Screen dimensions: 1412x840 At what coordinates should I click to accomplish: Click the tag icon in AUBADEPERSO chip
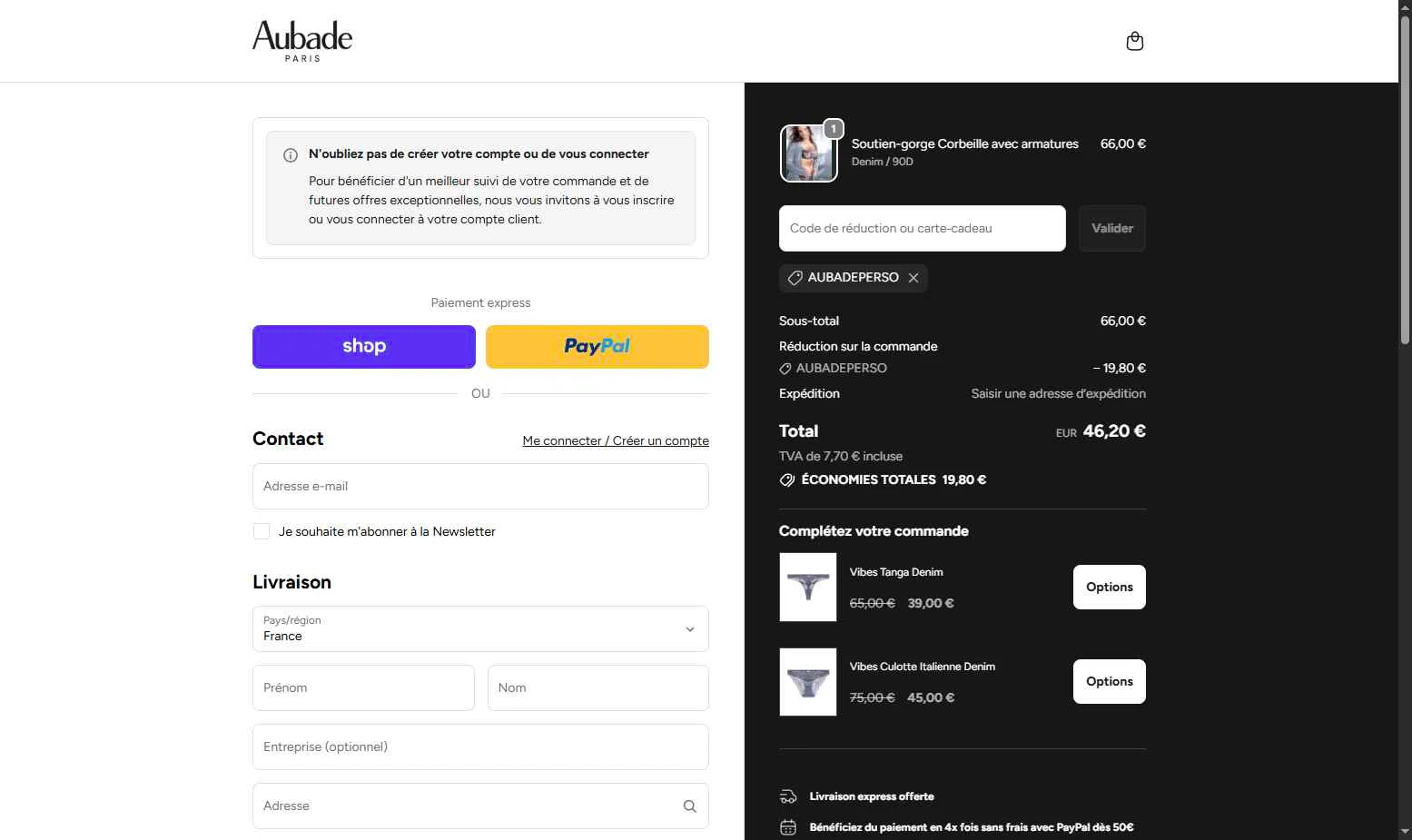coord(795,278)
